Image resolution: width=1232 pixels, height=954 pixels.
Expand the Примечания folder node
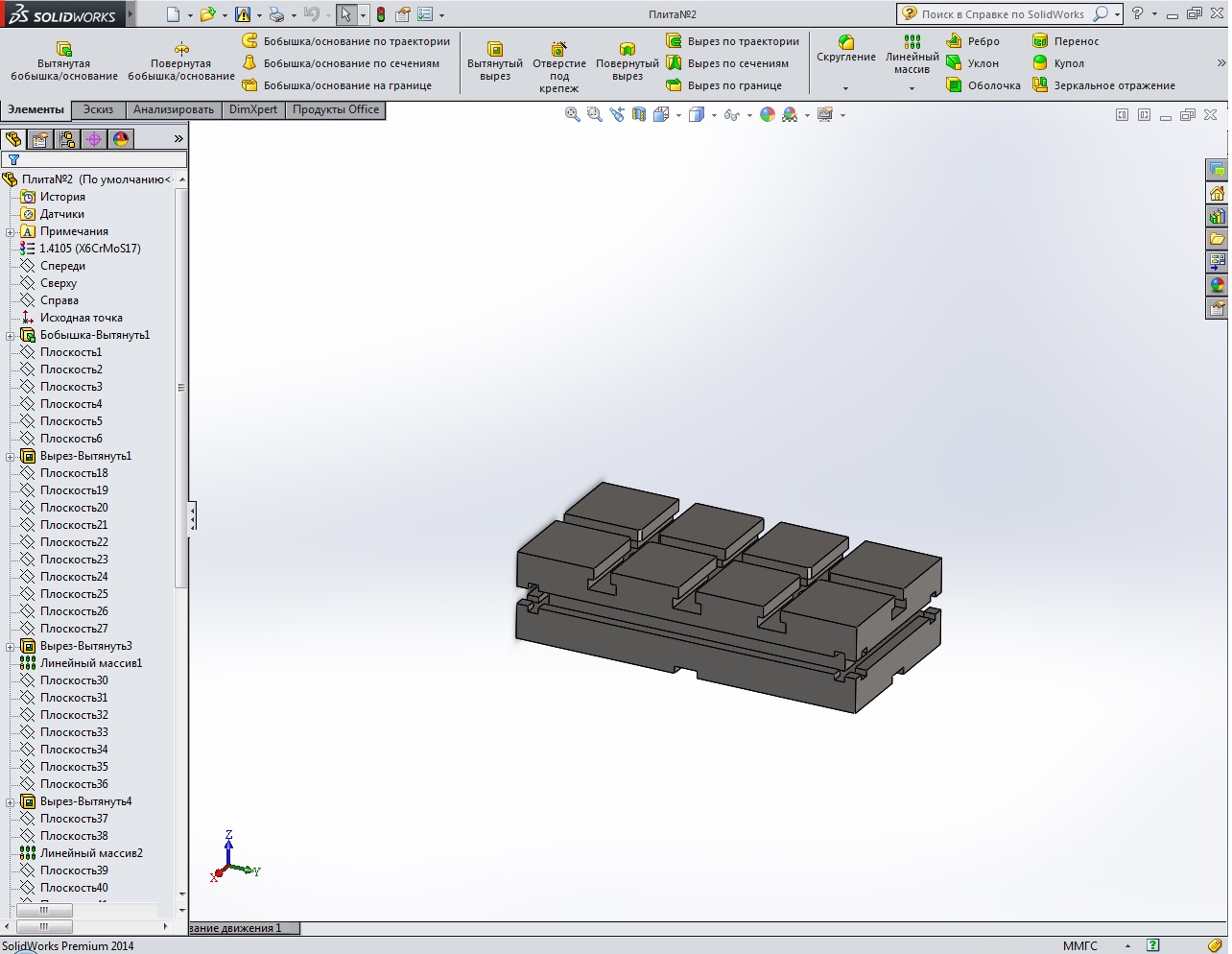point(10,231)
